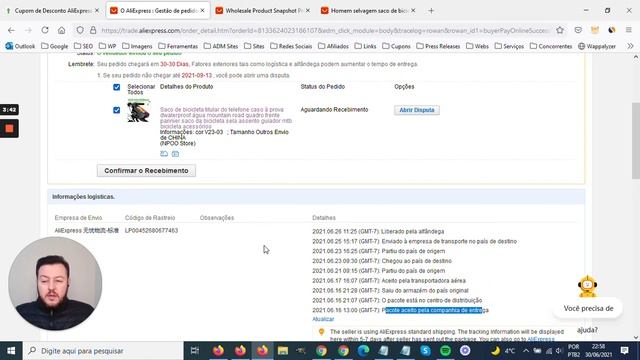Toggle the Selecionar Todos checkbox
Screen dimensions: 640x360
(117, 87)
